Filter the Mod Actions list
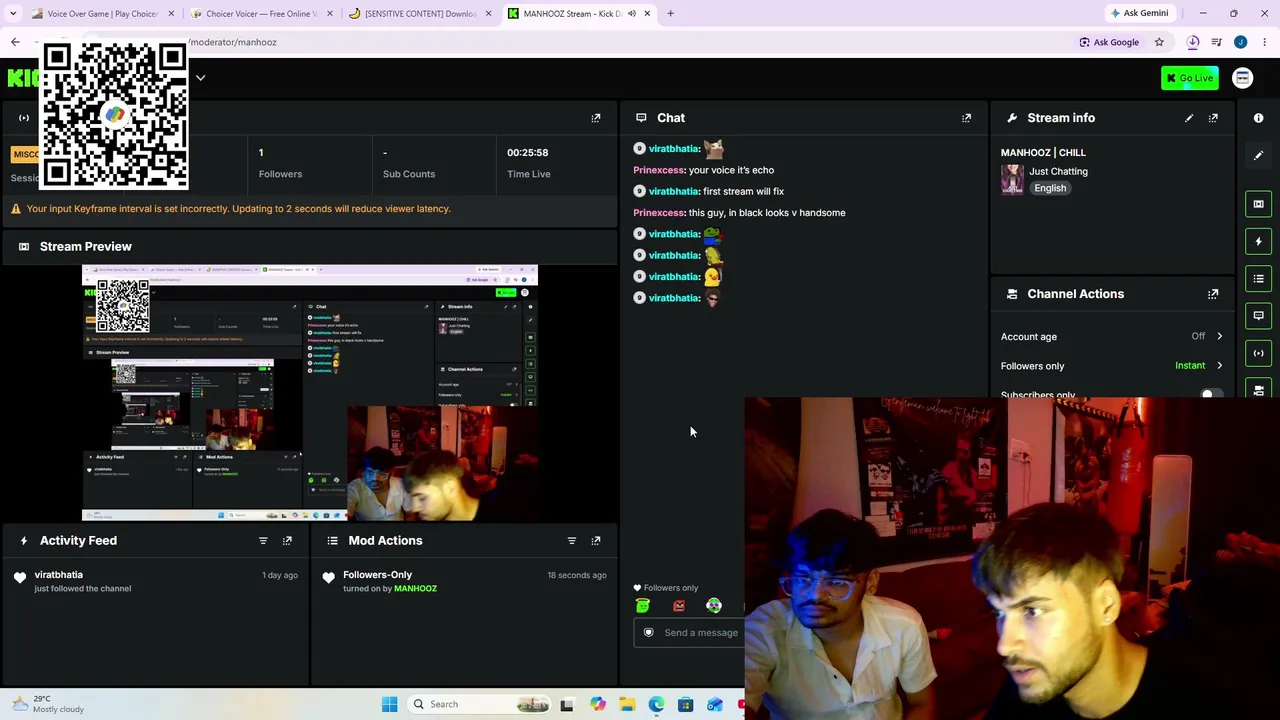1280x720 pixels. [572, 541]
